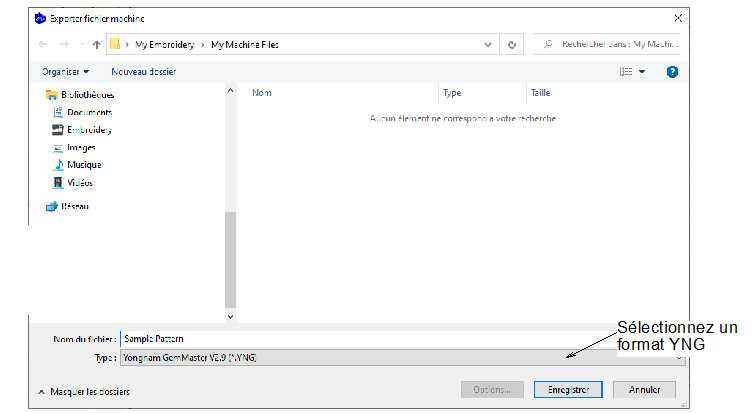Open the Documents library in sidebar
Screen dimensions: 752x413
click(88, 112)
